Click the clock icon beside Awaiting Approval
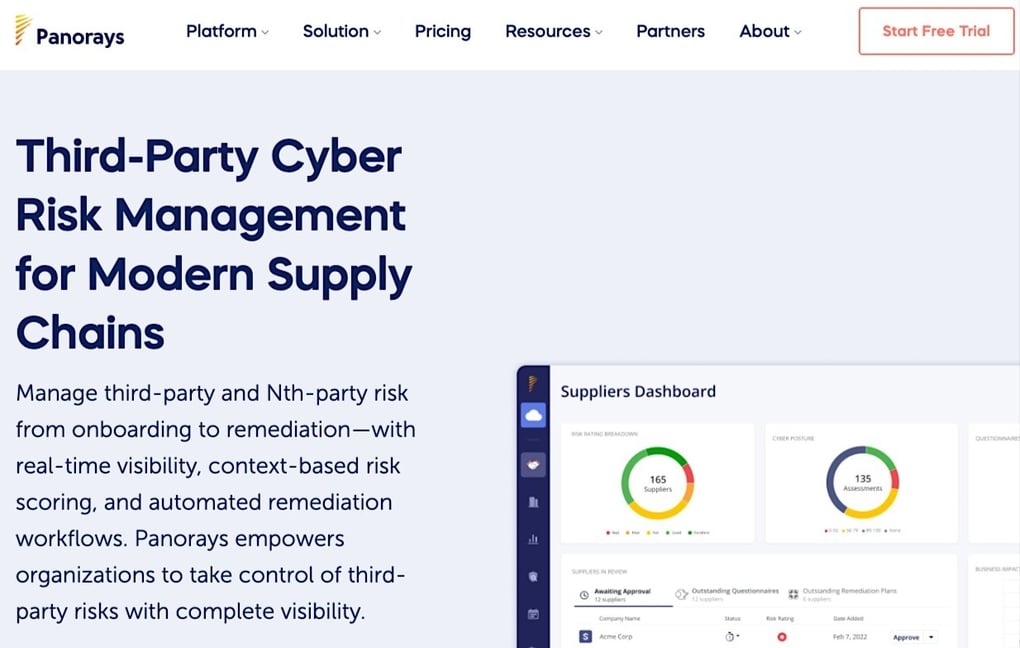Viewport: 1020px width, 648px height. click(584, 595)
